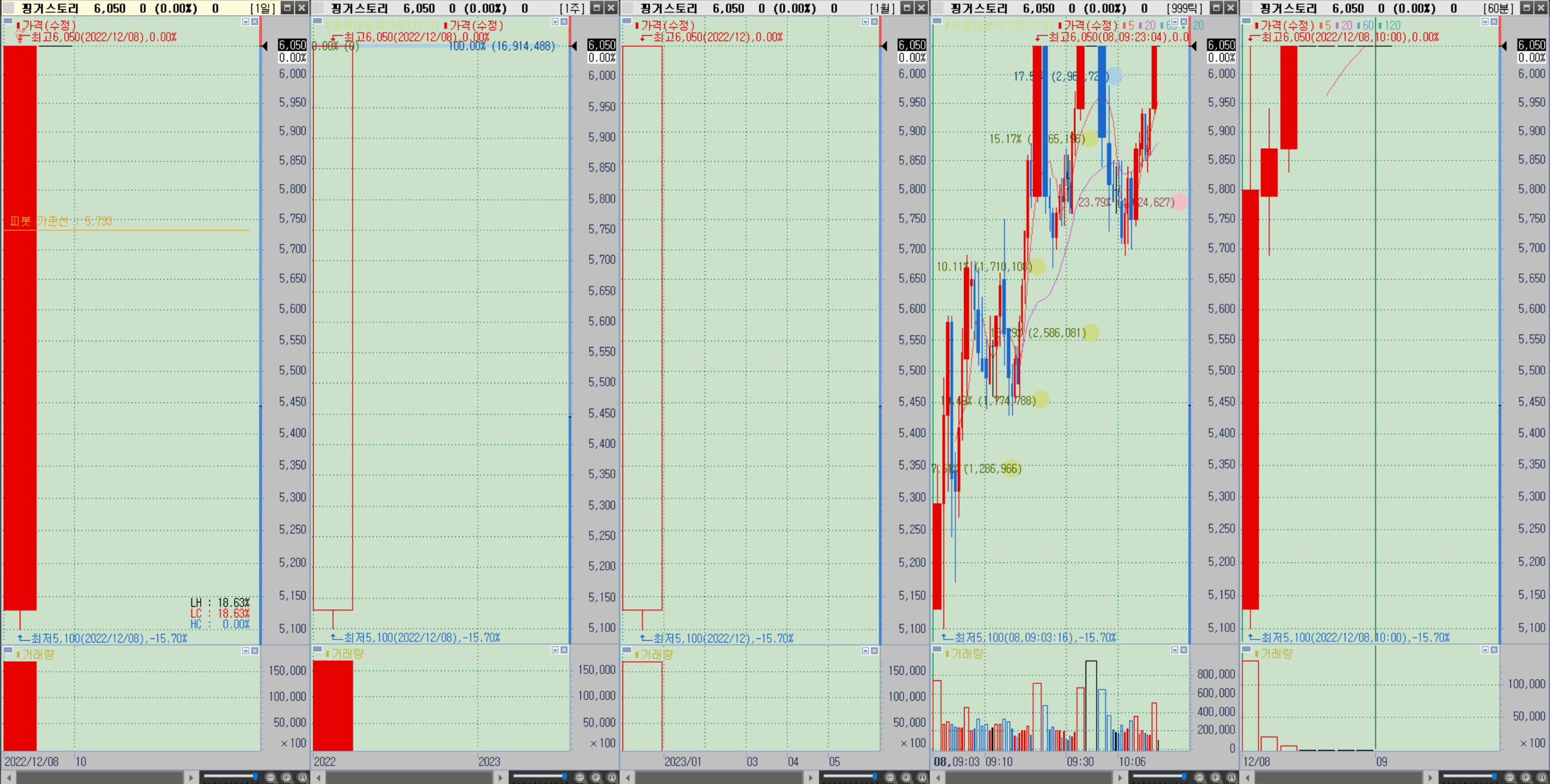The height and width of the screenshot is (784, 1550).
Task: Select the [999틱] period label on fourth chart
Action: tap(1184, 8)
